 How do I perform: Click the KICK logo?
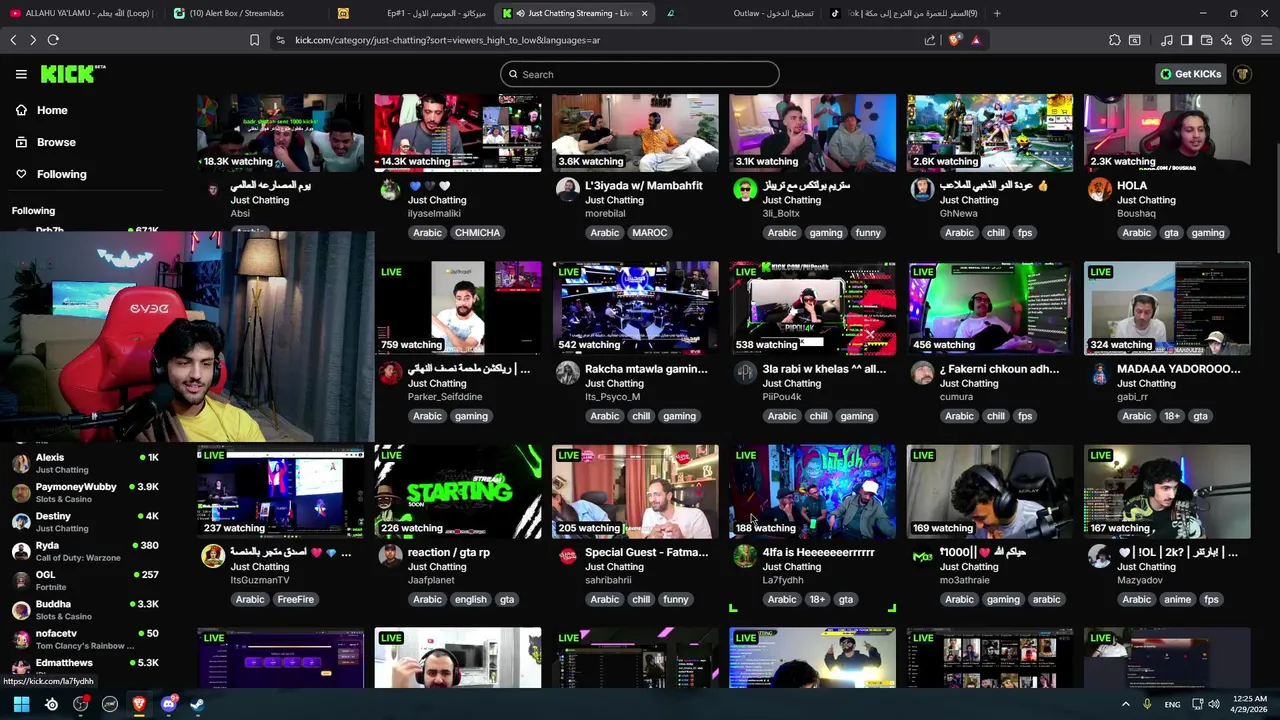click(x=72, y=74)
